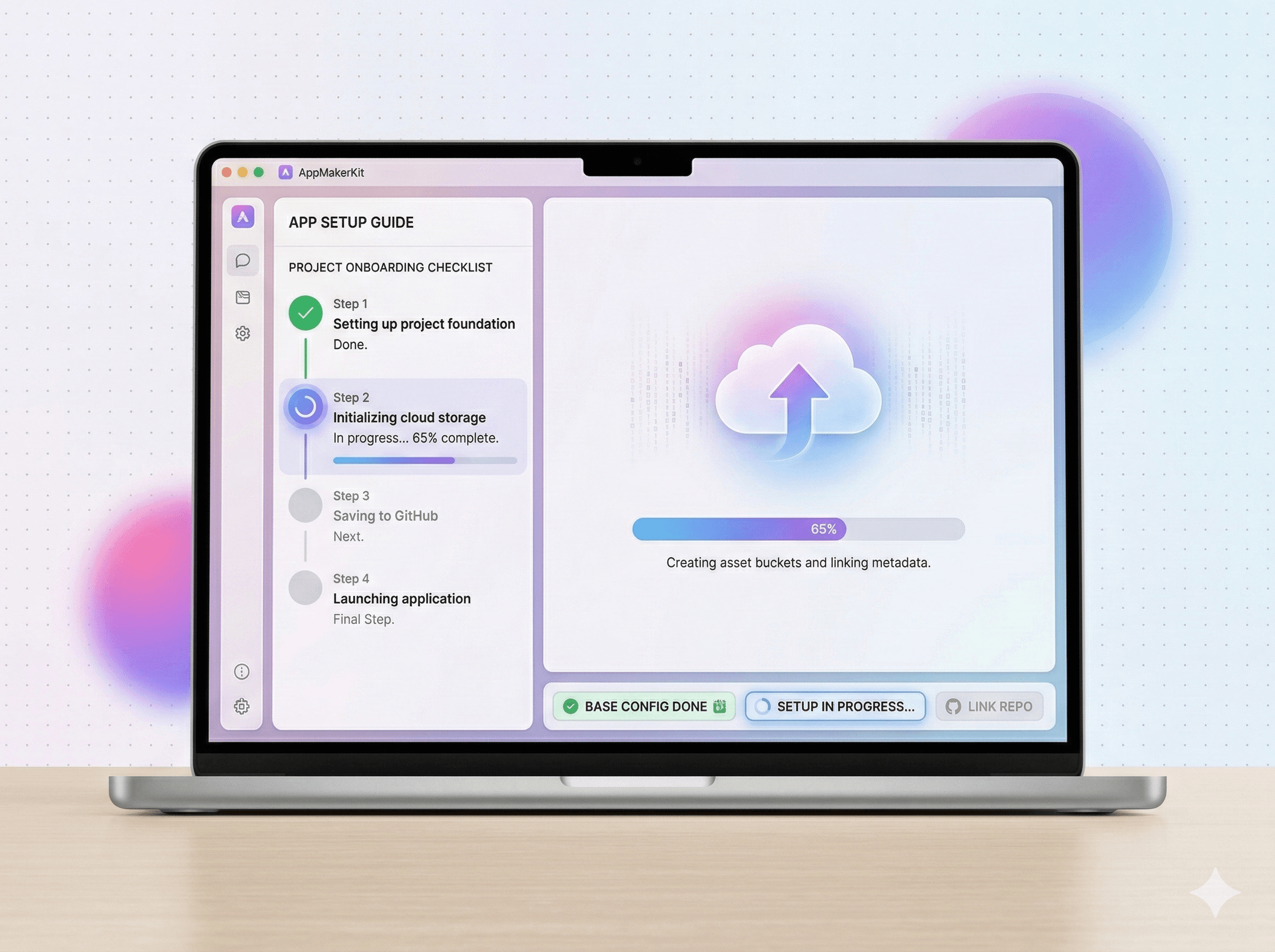Click the Base Config Done badge
The height and width of the screenshot is (952, 1275).
point(643,706)
